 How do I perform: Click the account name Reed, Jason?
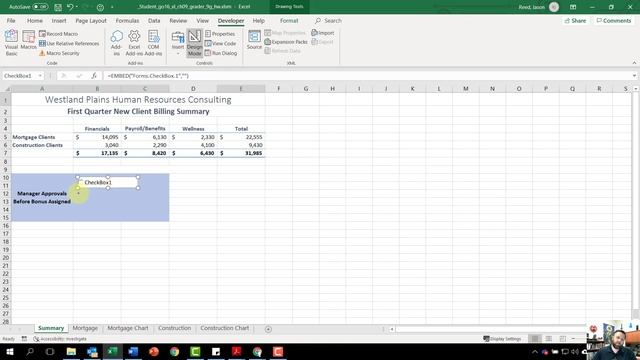click(531, 7)
